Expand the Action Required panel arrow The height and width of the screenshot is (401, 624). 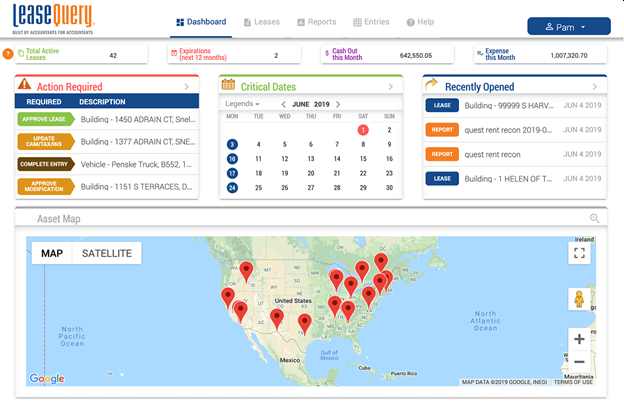pos(187,87)
